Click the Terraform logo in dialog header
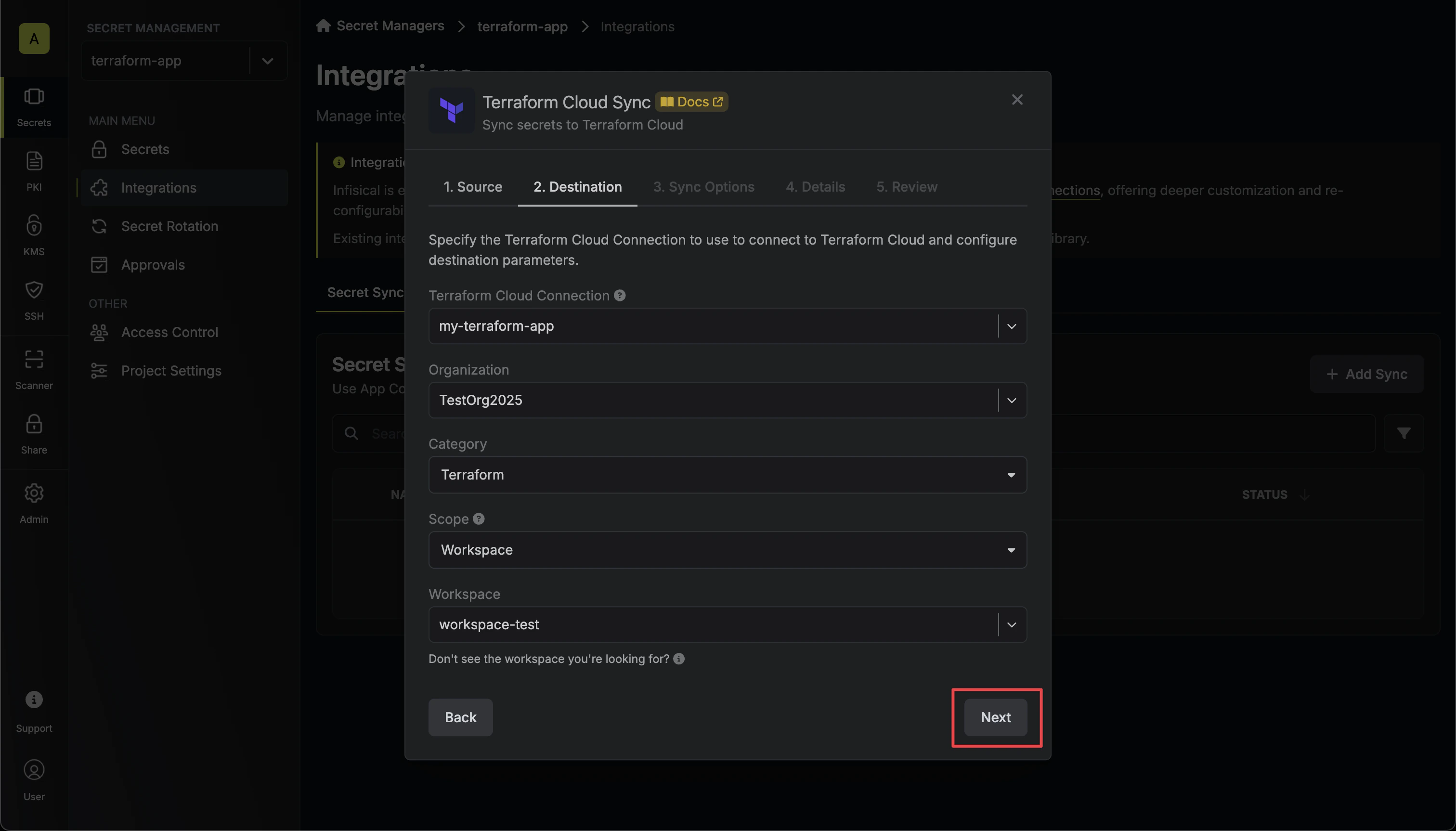This screenshot has width=1456, height=831. click(x=452, y=110)
